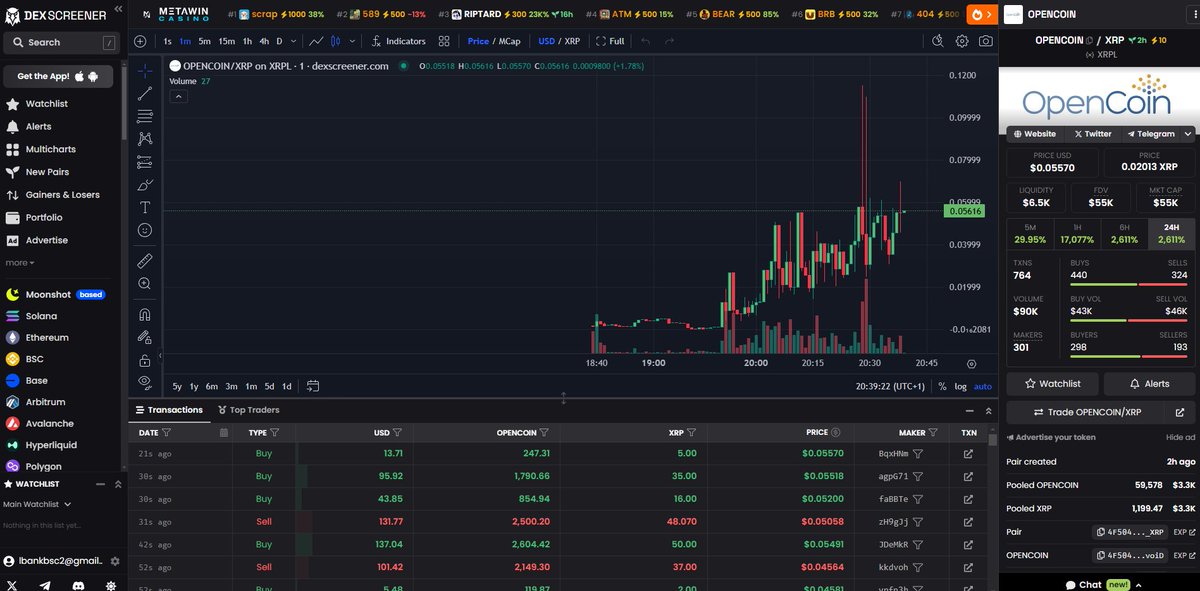Viewport: 1200px width, 591px height.
Task: Select the XABCD pattern tool
Action: [x=145, y=139]
